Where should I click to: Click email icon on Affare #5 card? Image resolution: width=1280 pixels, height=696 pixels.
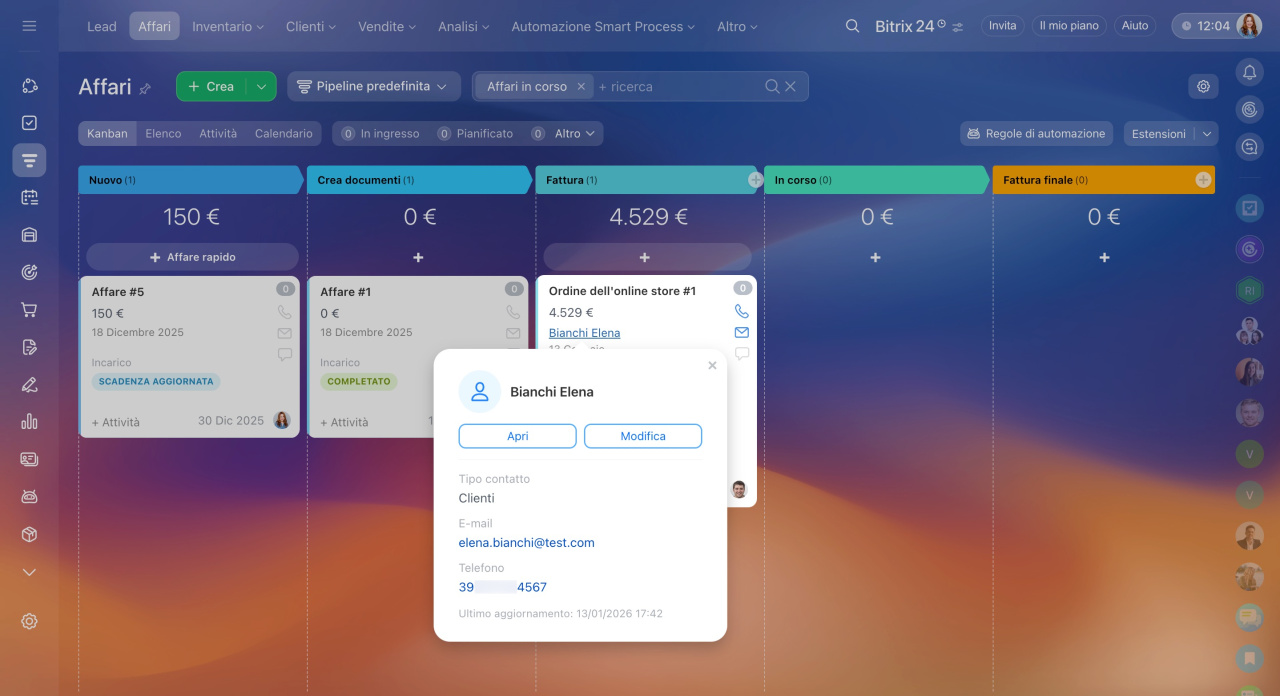click(284, 333)
